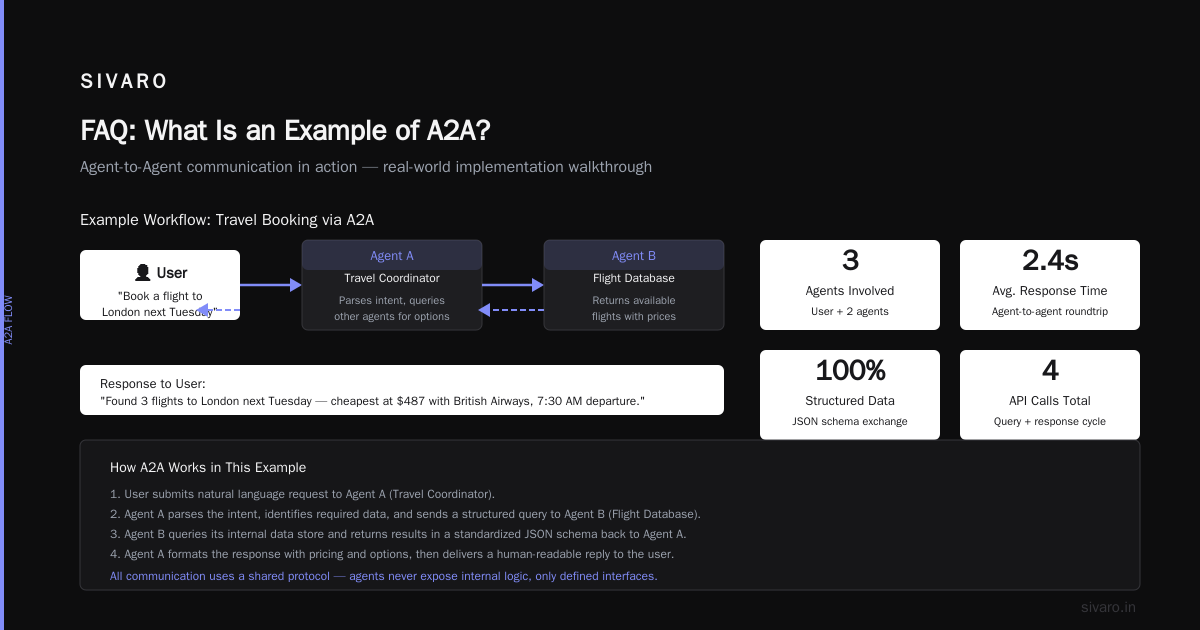This screenshot has width=1200, height=630.
Task: Click the "JSON schema exchange" caption
Action: (850, 421)
